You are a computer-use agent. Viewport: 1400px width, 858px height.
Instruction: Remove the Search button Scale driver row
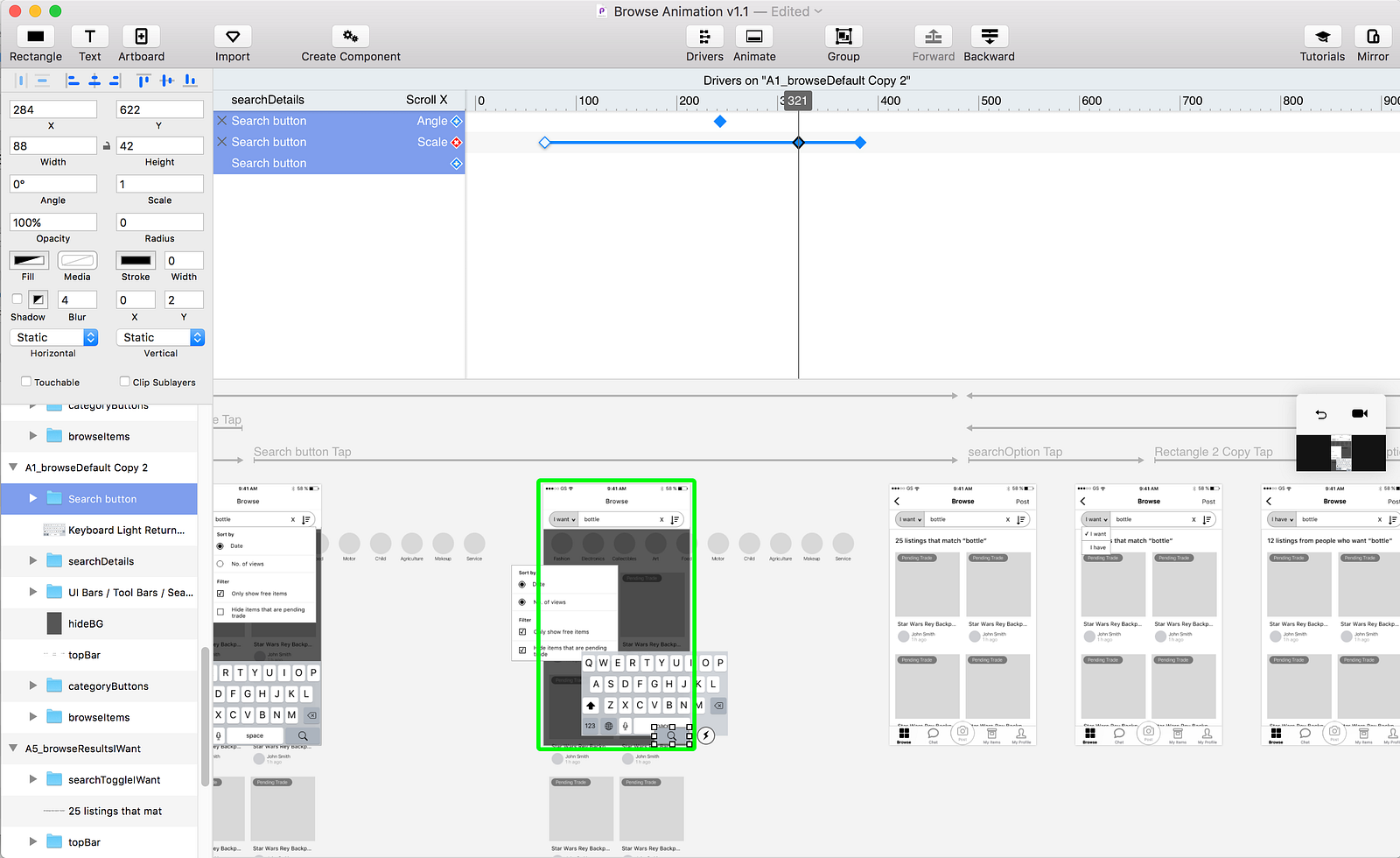(222, 142)
